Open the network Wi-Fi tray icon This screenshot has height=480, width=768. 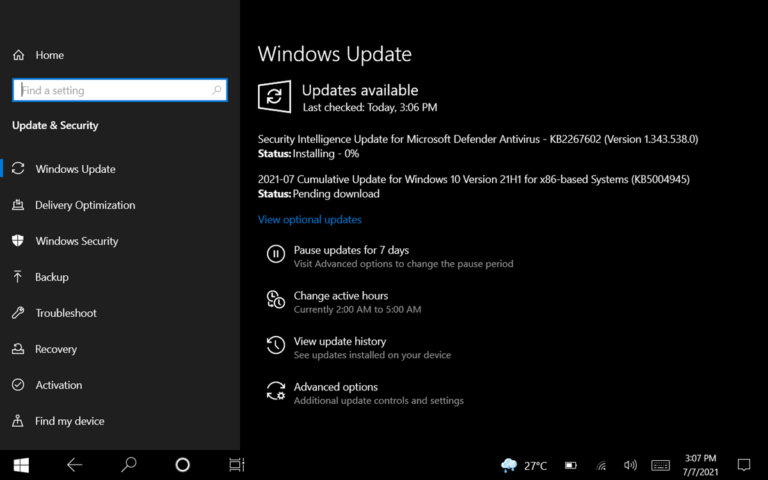click(601, 465)
